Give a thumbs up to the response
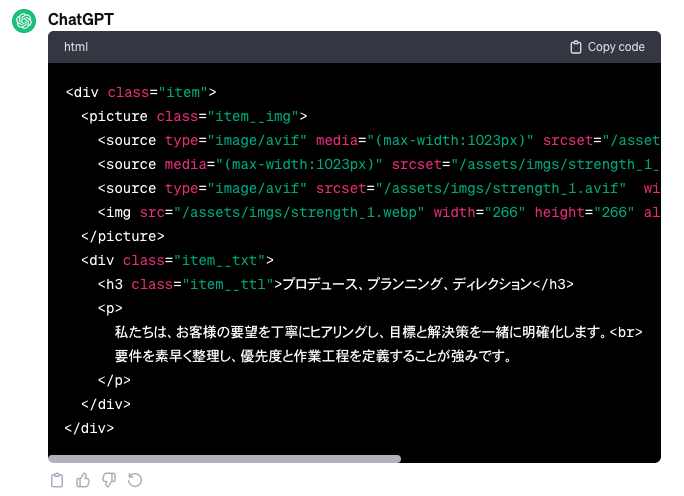 point(83,480)
